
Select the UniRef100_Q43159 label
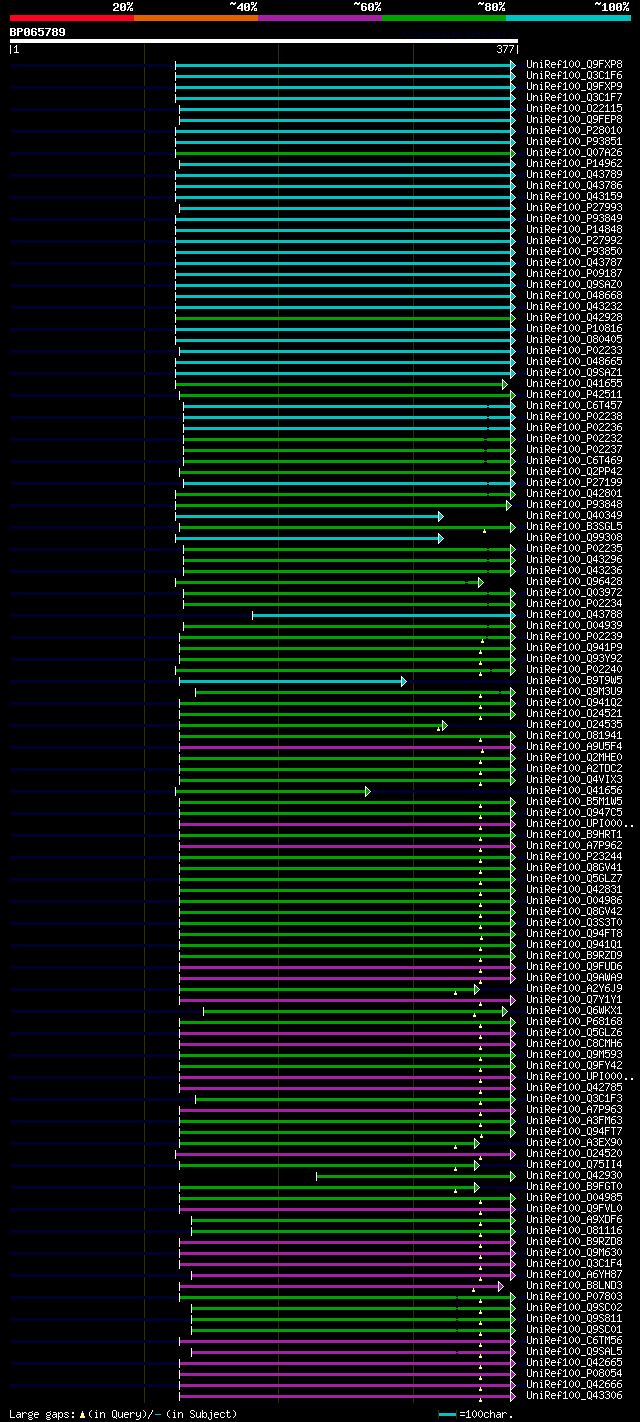pos(574,197)
